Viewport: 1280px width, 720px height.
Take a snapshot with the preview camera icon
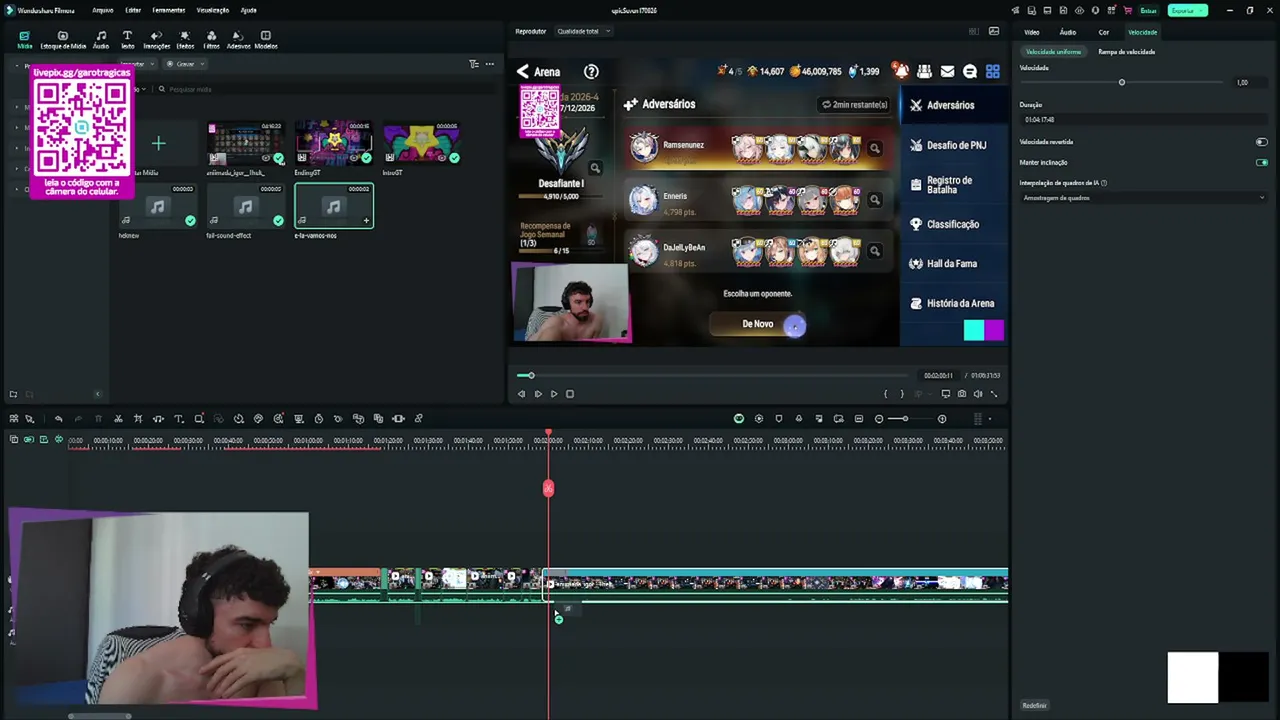[962, 394]
